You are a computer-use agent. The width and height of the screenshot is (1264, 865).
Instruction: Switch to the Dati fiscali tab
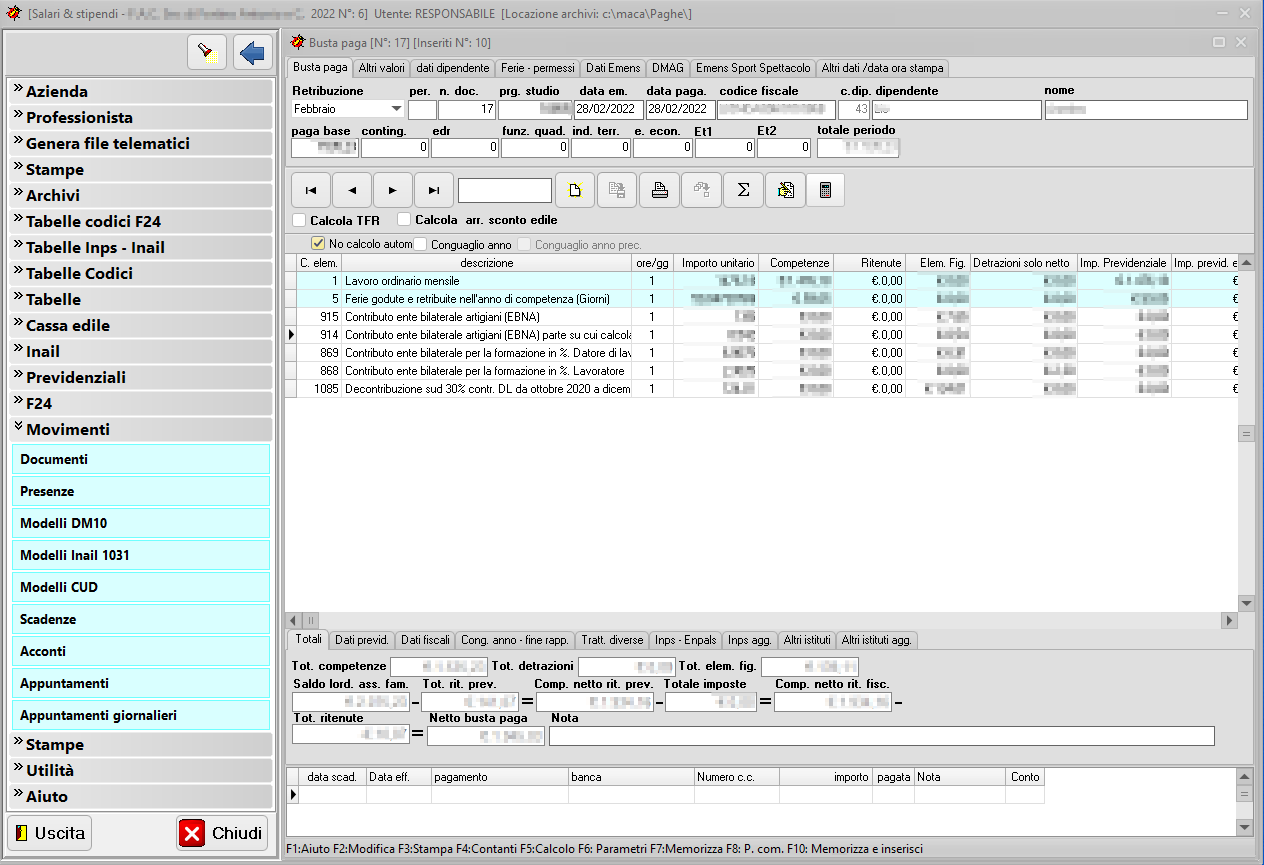[425, 640]
